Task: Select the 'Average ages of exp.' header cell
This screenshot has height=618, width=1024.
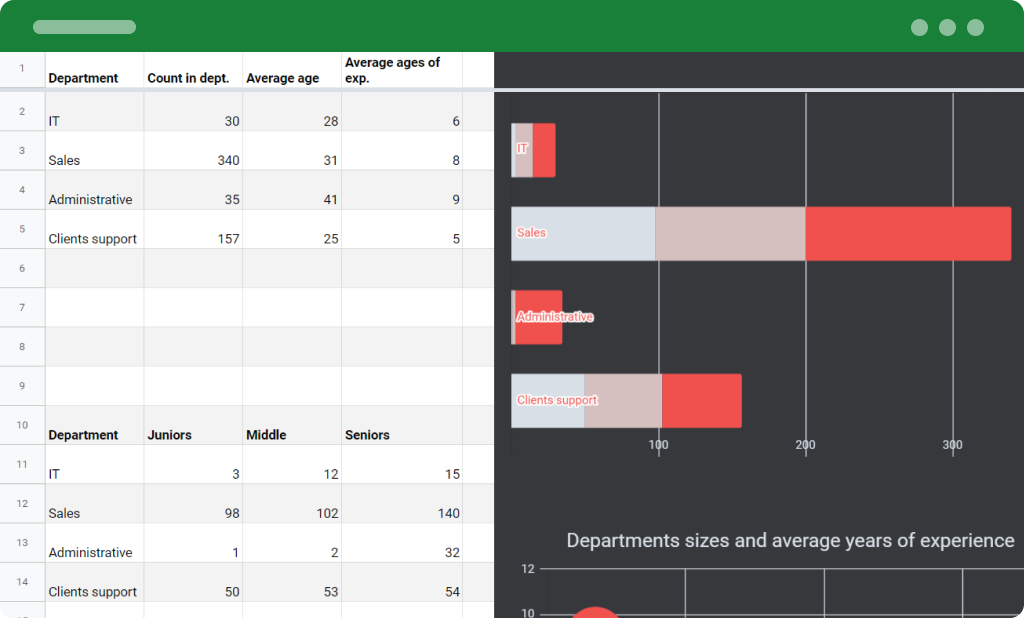Action: (402, 70)
